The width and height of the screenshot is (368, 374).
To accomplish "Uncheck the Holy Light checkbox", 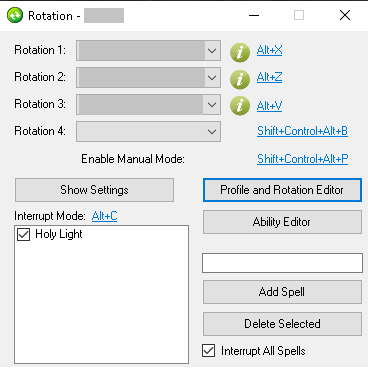I will pos(23,234).
